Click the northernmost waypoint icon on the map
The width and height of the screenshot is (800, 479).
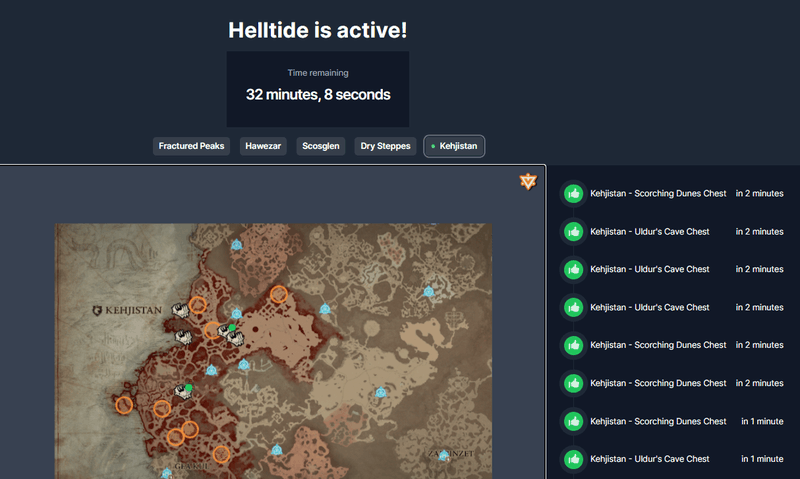pos(236,245)
